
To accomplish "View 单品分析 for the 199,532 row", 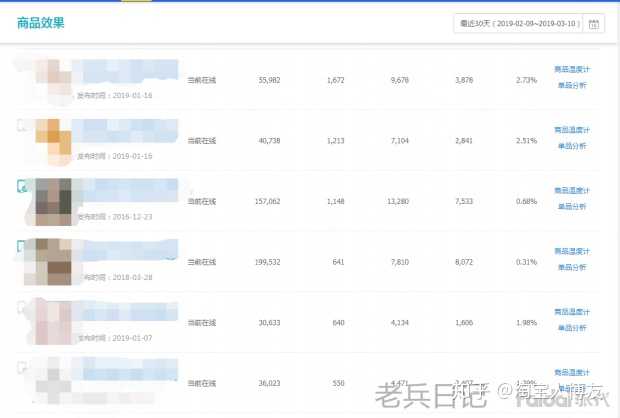I will click(x=570, y=266).
